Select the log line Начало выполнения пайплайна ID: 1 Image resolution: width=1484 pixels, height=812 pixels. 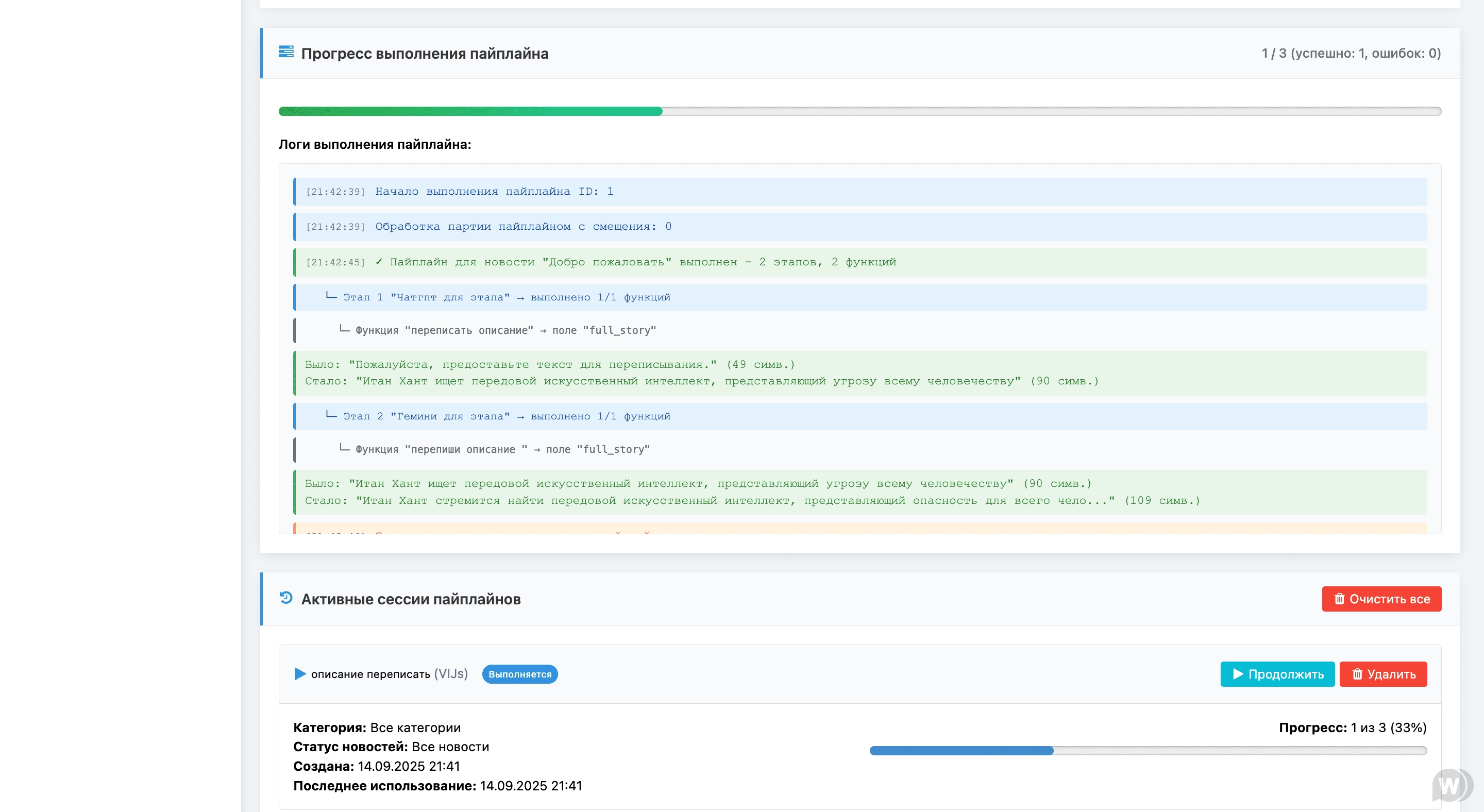(x=494, y=191)
